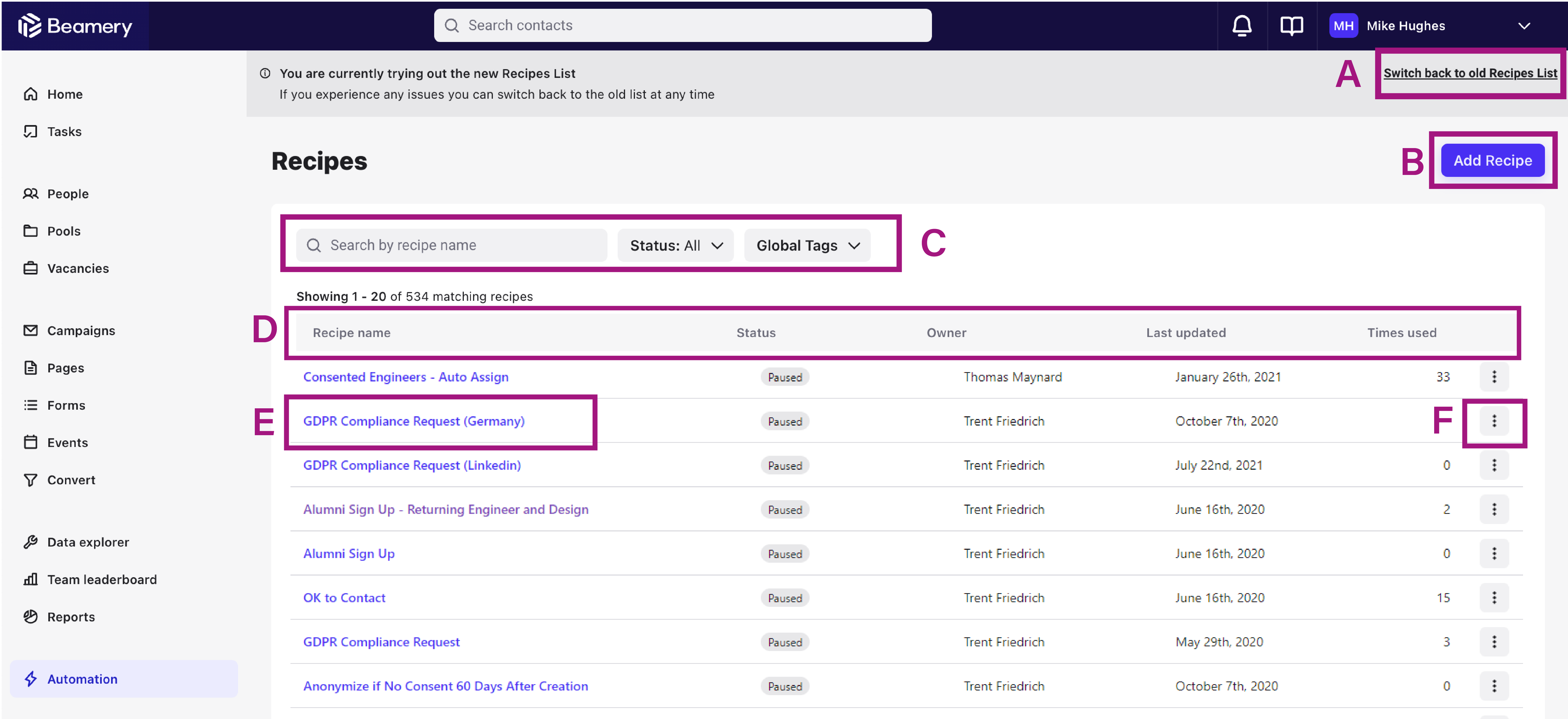Open Alumni Sign Up - Returning Engineer and Design
This screenshot has height=719, width=1568.
[x=446, y=509]
